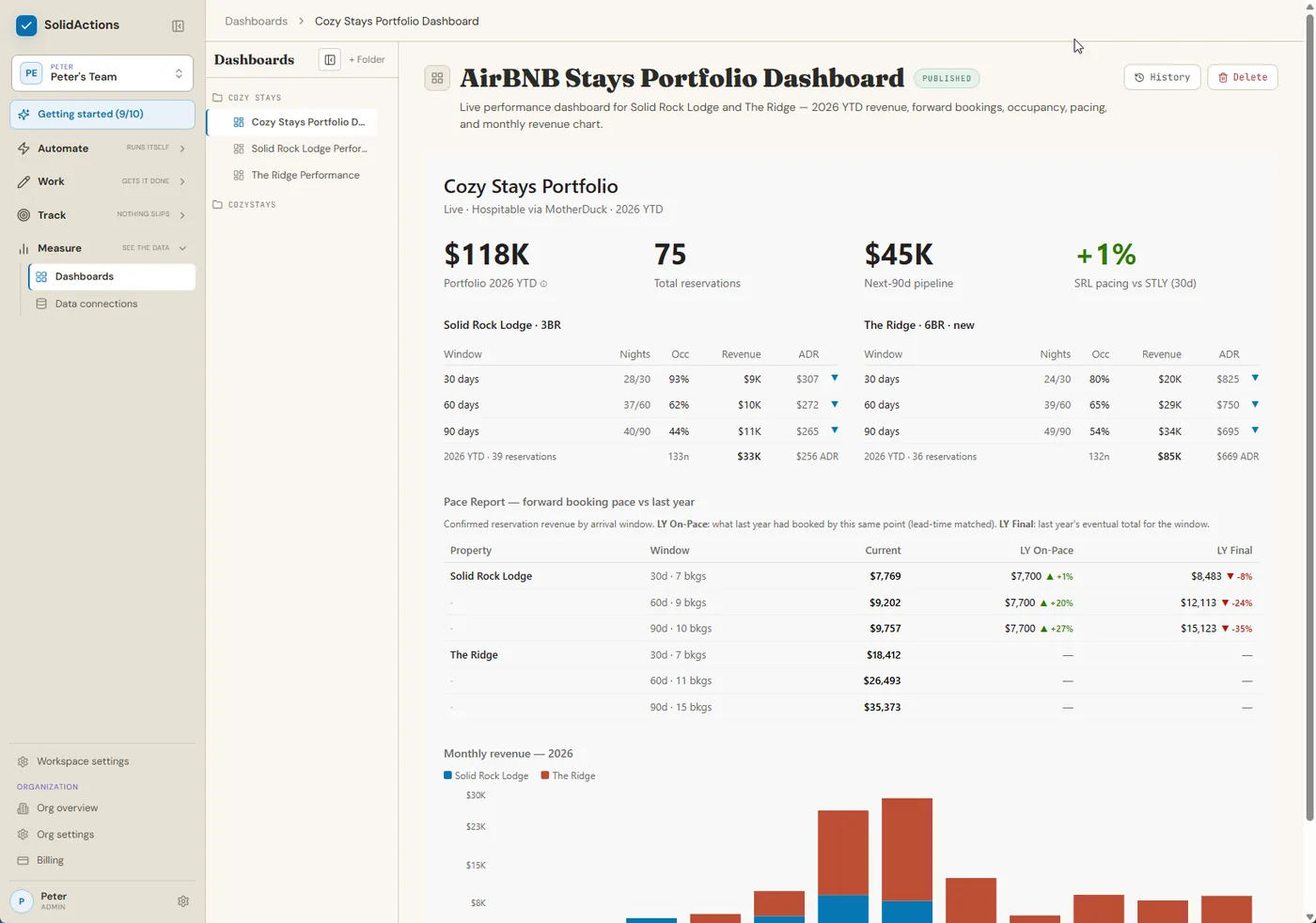Click the $35,373 current value
1316x923 pixels.
tap(882, 707)
